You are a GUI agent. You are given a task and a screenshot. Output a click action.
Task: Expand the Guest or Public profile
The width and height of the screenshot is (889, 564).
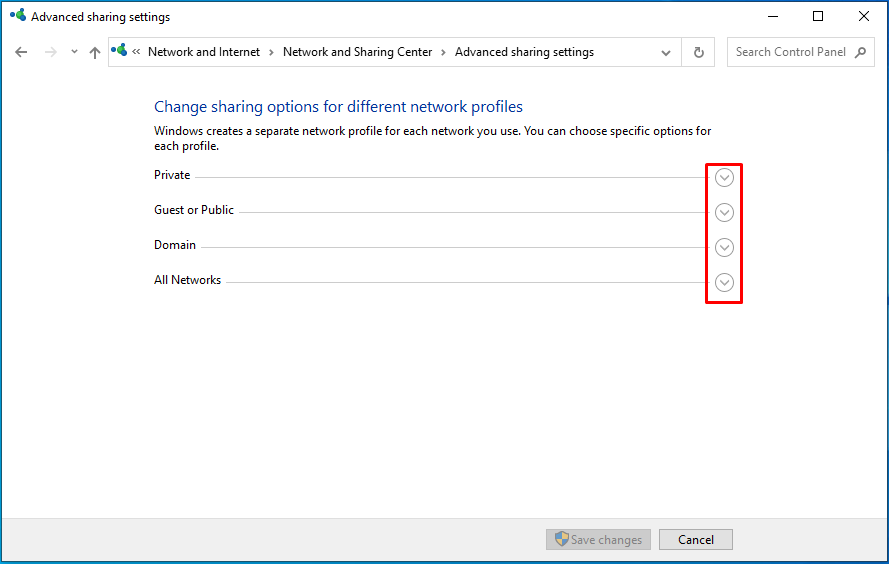point(724,213)
